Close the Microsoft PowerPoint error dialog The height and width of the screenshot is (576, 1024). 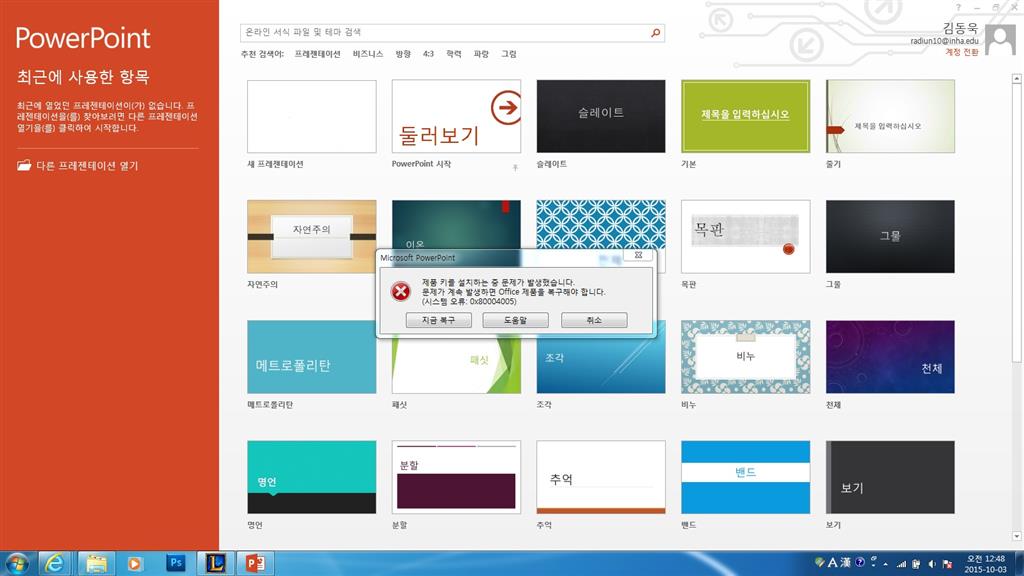[638, 255]
